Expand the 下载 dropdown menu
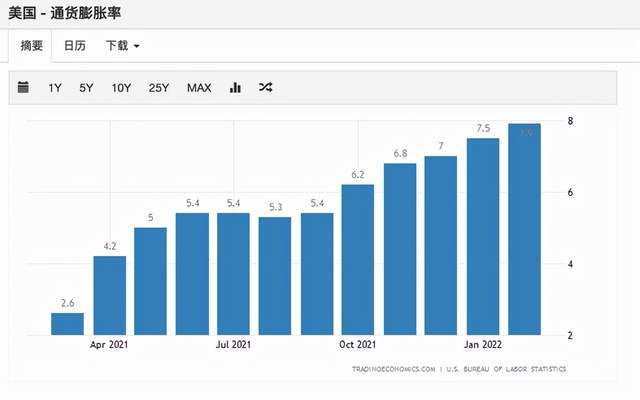This screenshot has width=640, height=400. [122, 46]
